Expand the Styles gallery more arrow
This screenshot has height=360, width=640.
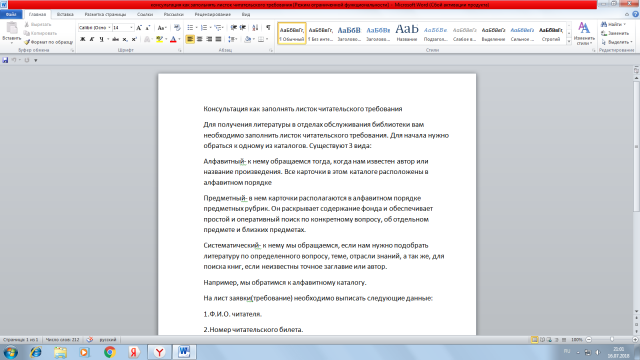569,42
